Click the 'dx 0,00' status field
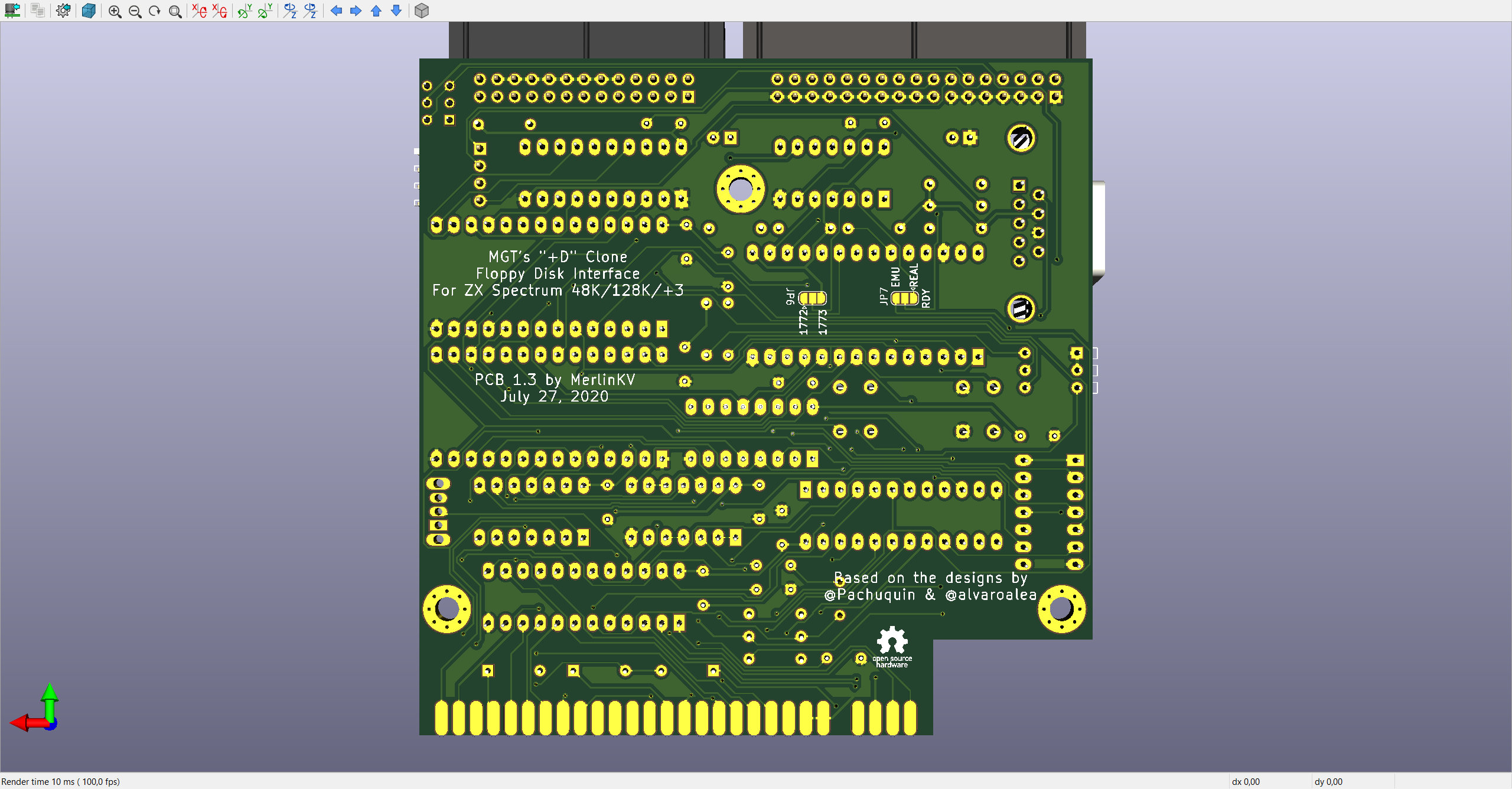 coord(1246,781)
